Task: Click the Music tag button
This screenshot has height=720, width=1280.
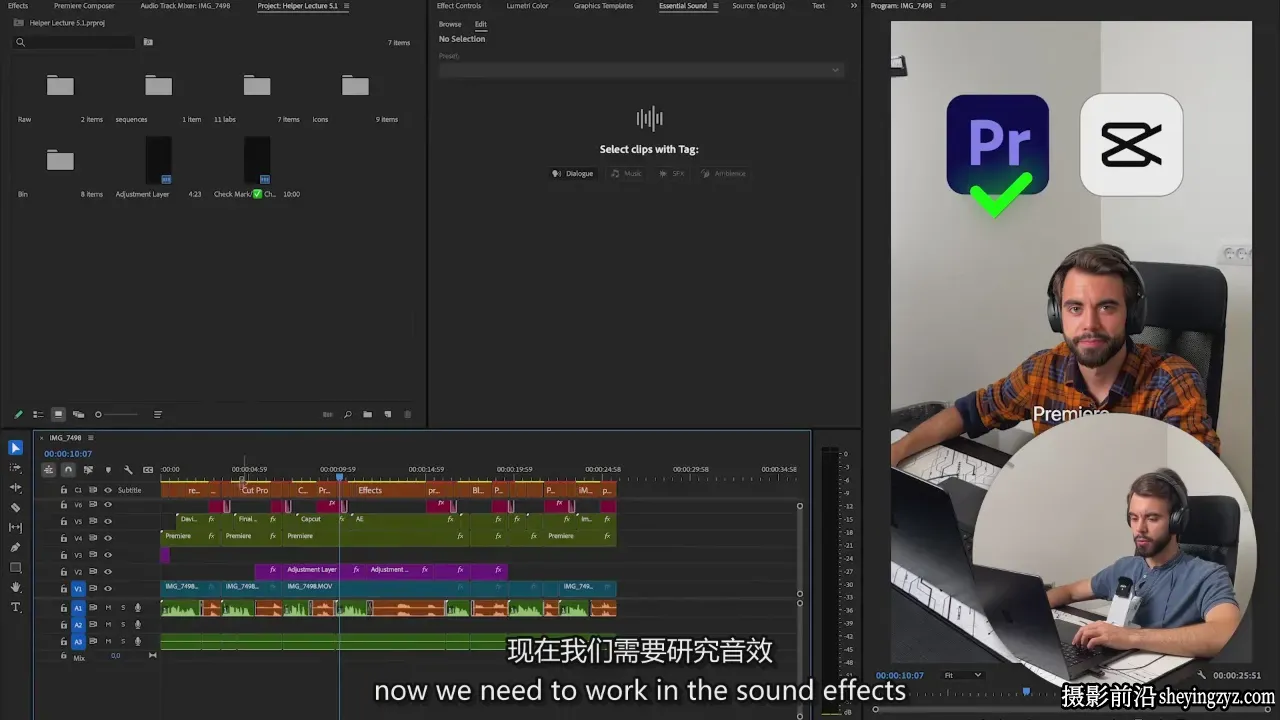Action: pyautogui.click(x=627, y=174)
